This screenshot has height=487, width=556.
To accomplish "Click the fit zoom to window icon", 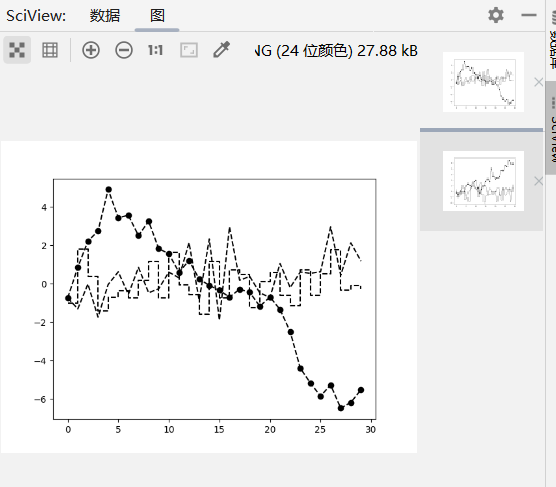I will [189, 50].
